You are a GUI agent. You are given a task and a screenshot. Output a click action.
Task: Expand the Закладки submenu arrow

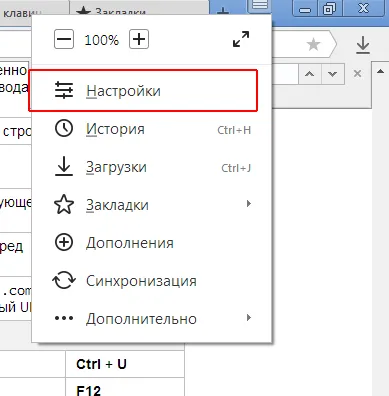pos(248,203)
